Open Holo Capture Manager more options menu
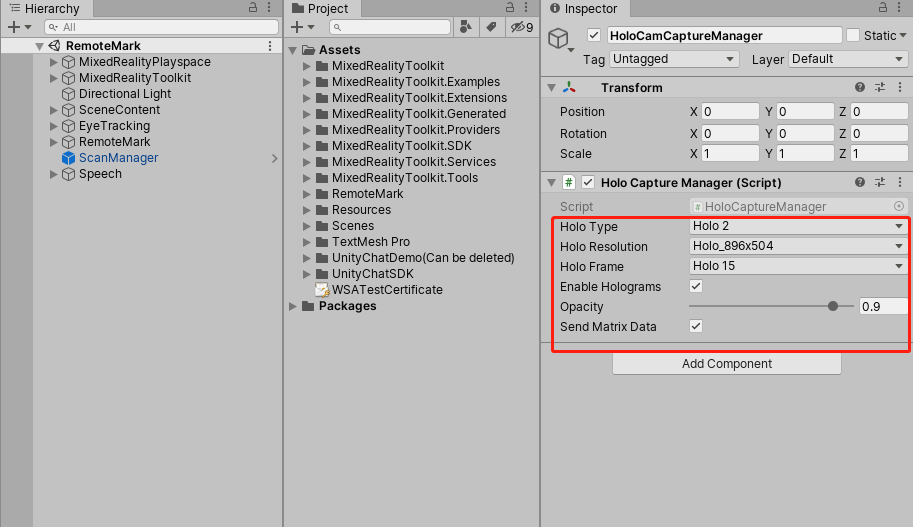Viewport: 913px width, 527px height. (900, 182)
